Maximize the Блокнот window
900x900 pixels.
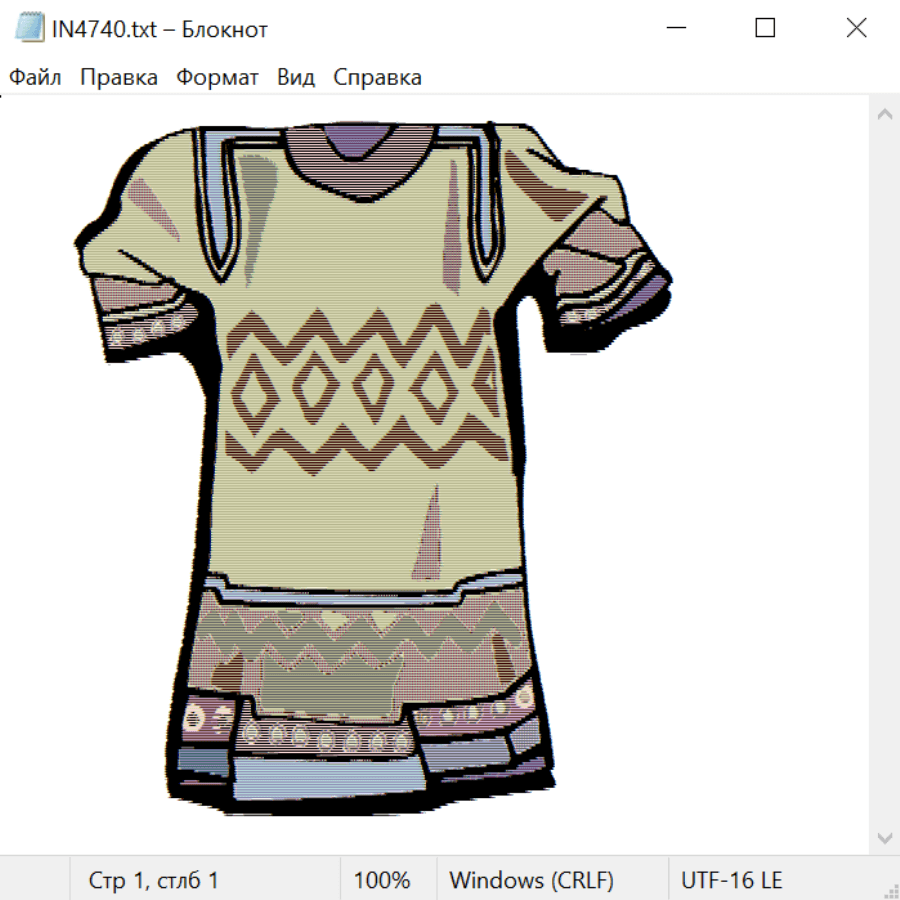tap(765, 29)
